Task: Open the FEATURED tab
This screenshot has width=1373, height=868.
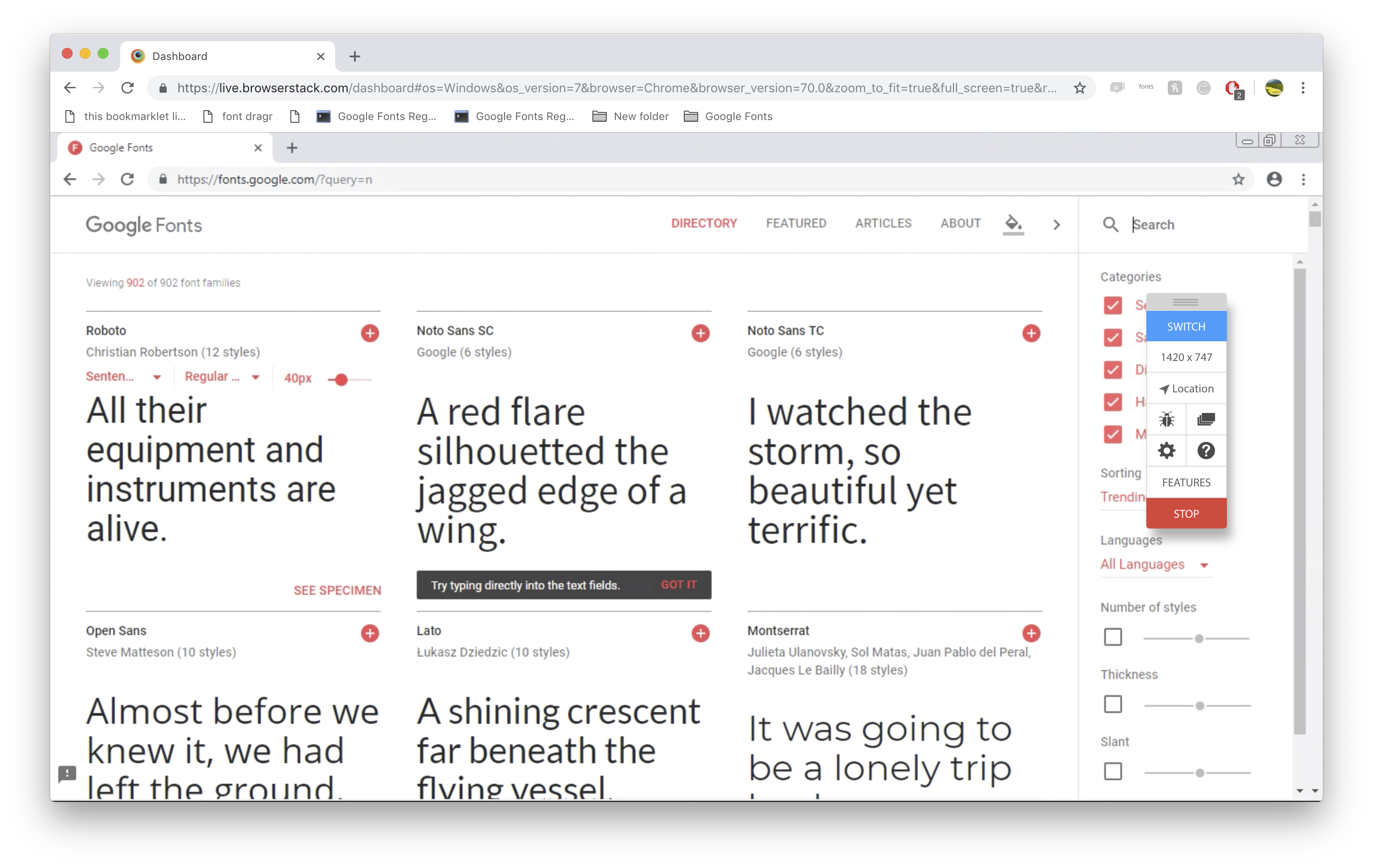Action: tap(796, 223)
